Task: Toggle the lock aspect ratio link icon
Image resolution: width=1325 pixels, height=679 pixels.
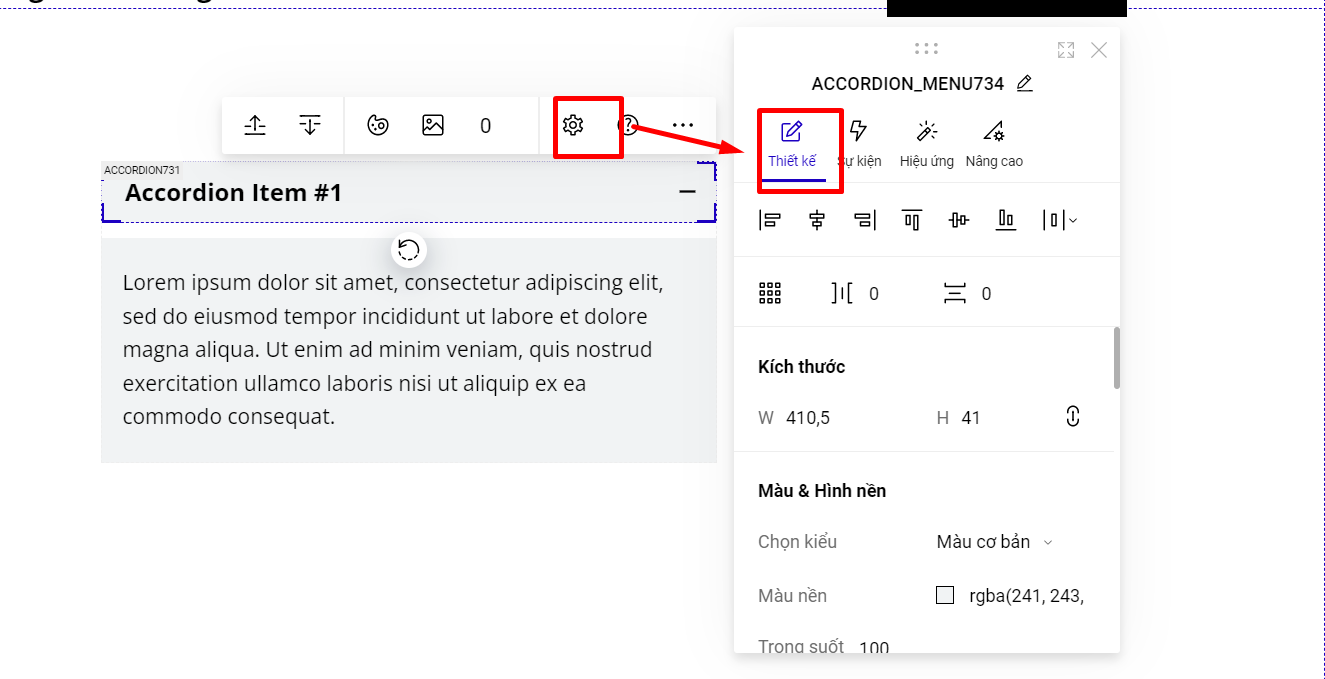Action: pos(1073,417)
